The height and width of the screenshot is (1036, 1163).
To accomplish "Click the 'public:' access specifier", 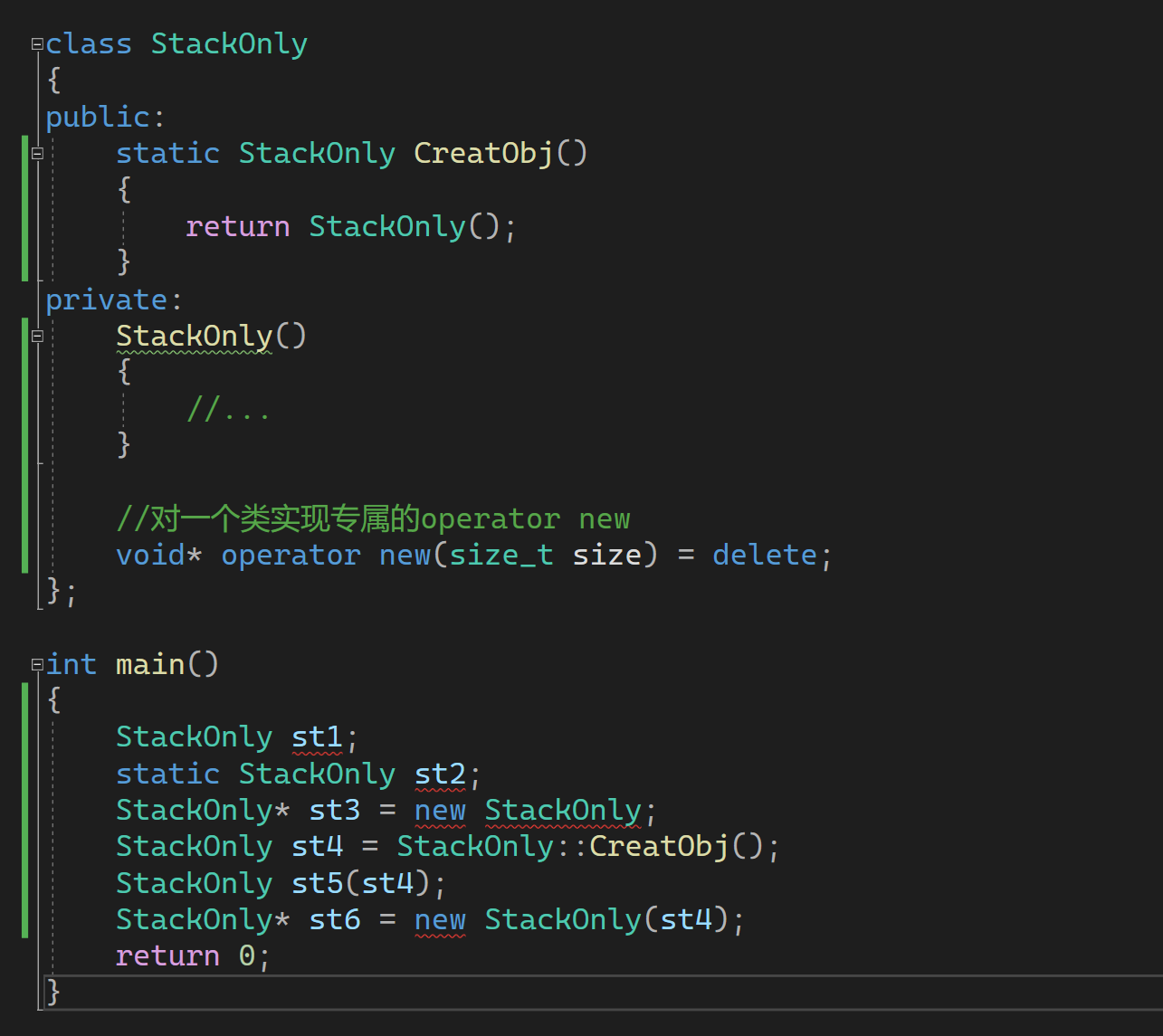I will 106,117.
